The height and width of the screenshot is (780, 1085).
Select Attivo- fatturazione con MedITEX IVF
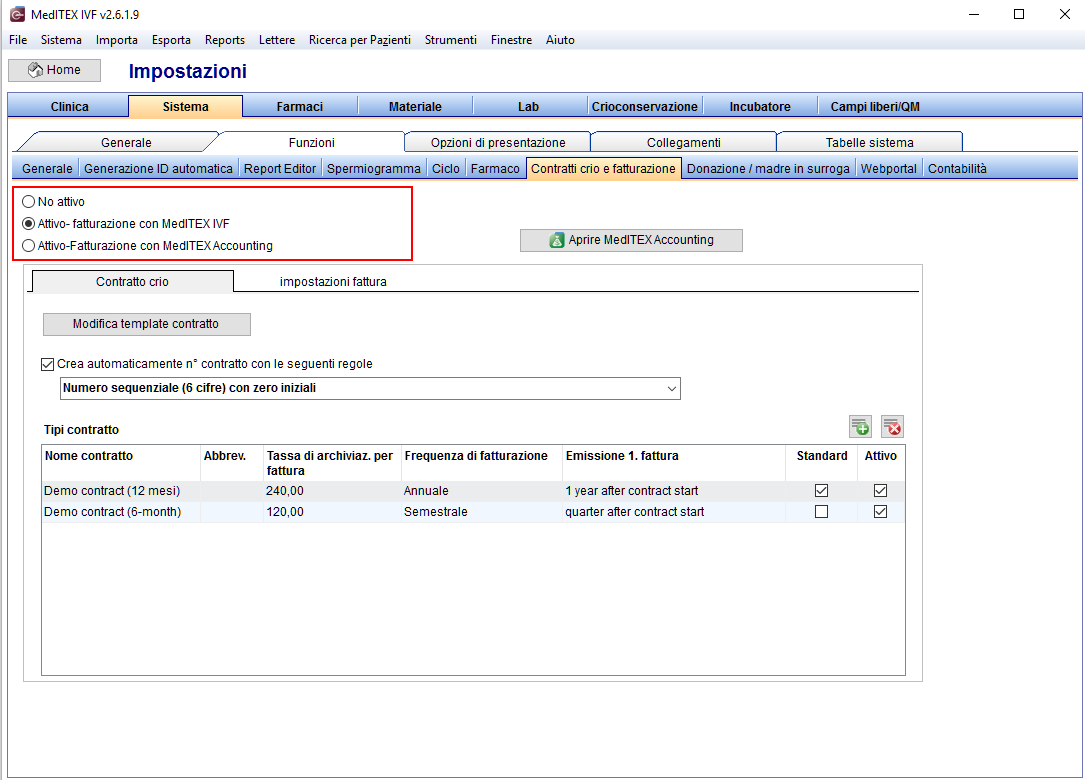coord(28,224)
